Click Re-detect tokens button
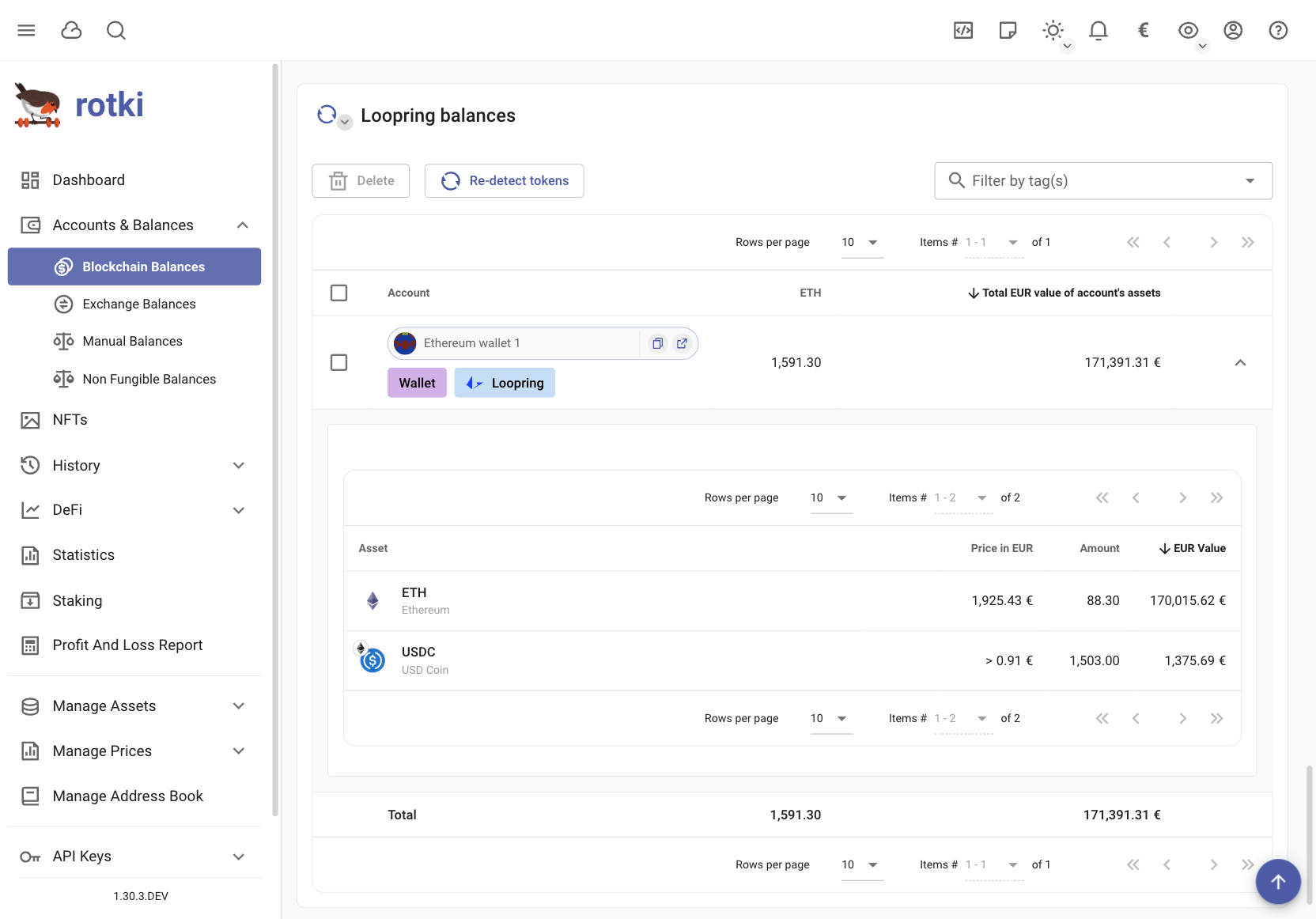This screenshot has height=919, width=1316. tap(505, 181)
